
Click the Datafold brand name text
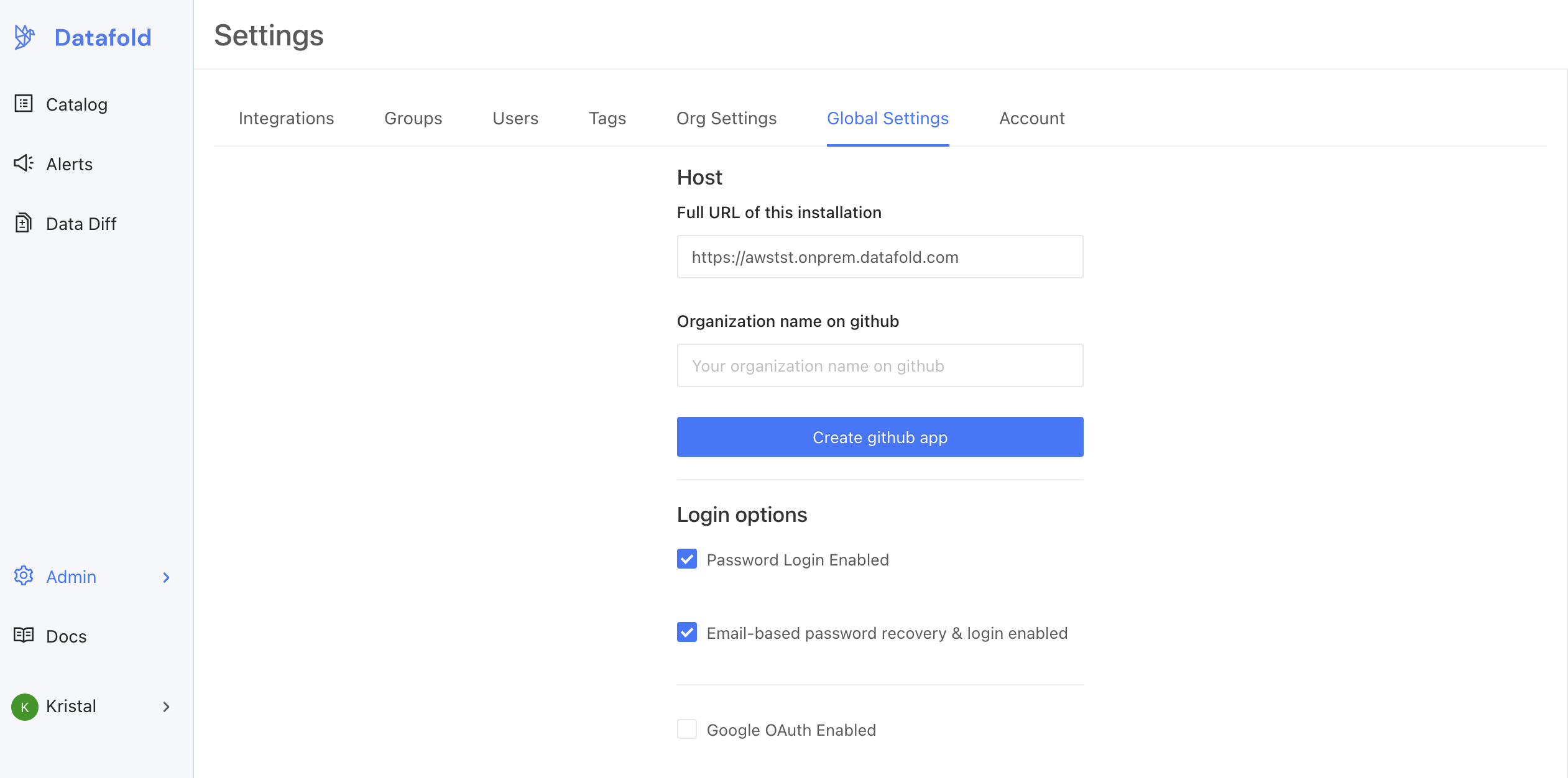pyautogui.click(x=103, y=38)
